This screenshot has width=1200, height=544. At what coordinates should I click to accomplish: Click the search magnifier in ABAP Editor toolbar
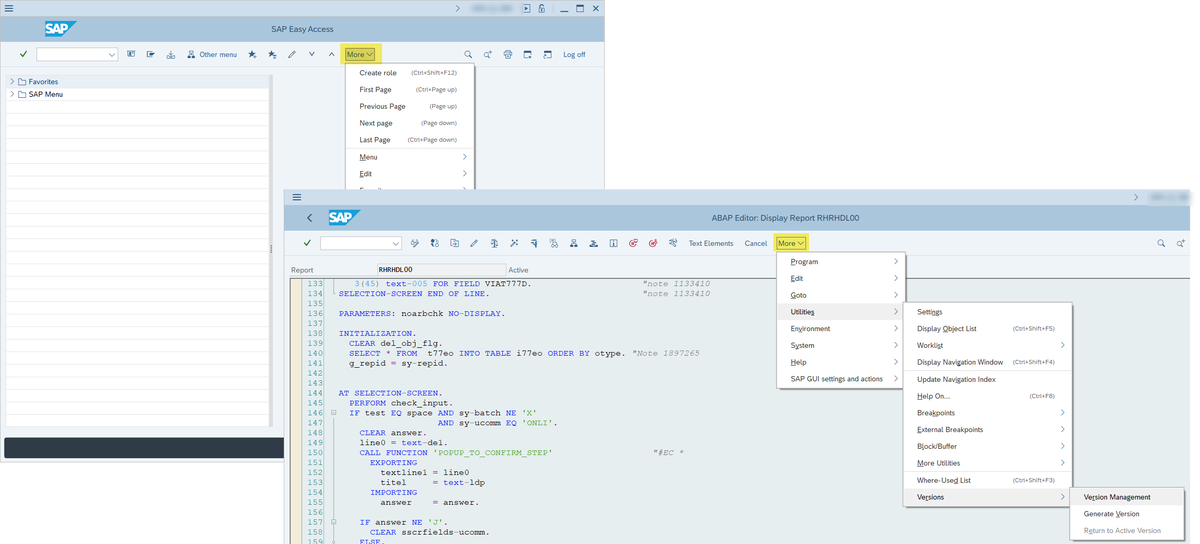[x=1161, y=243]
